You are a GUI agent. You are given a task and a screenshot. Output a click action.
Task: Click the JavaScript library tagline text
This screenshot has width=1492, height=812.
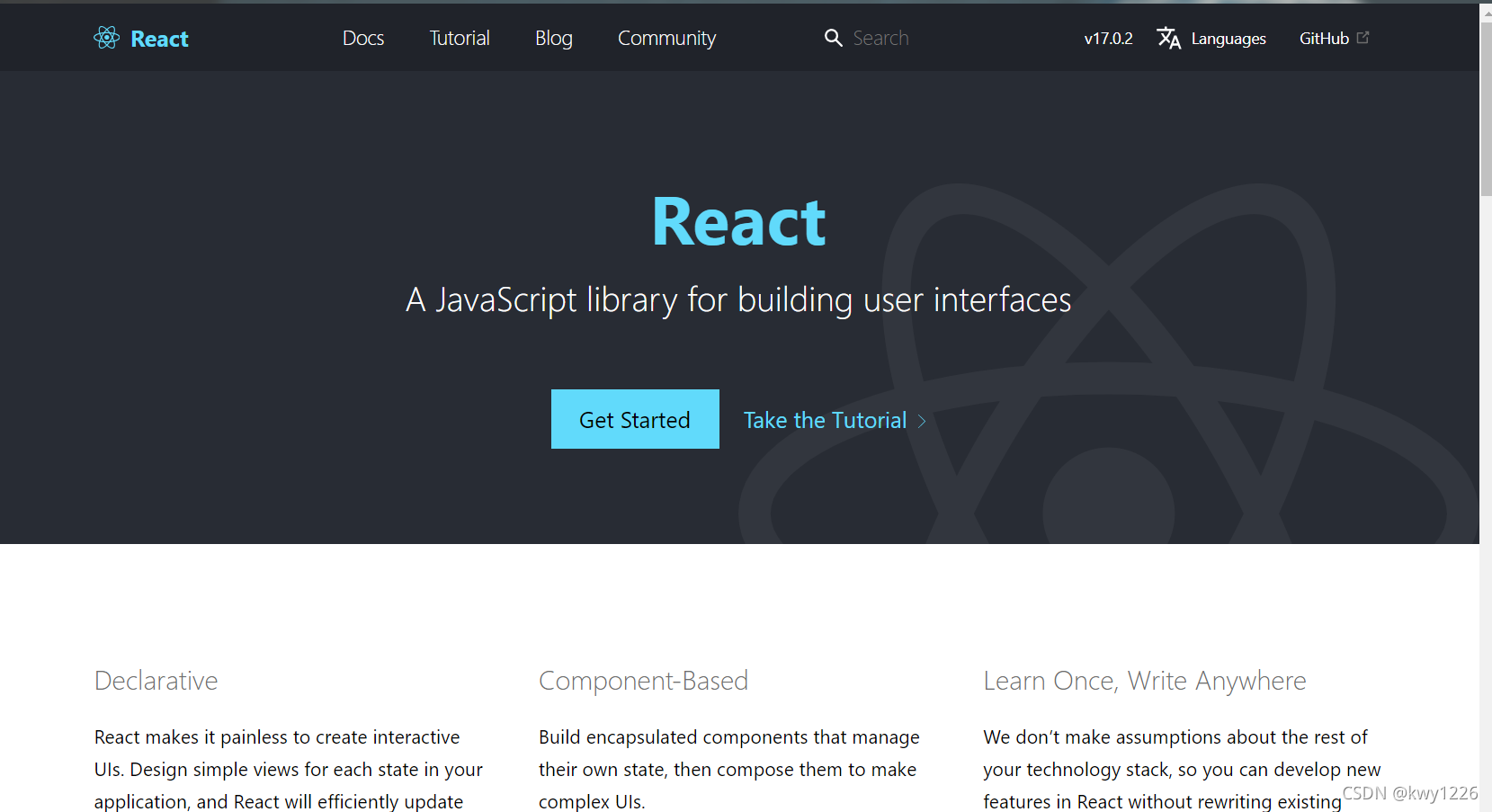pyautogui.click(x=738, y=299)
